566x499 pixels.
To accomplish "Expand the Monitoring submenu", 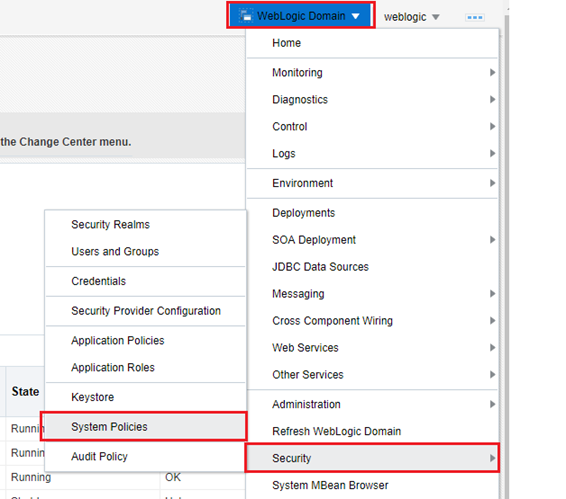I will click(373, 73).
